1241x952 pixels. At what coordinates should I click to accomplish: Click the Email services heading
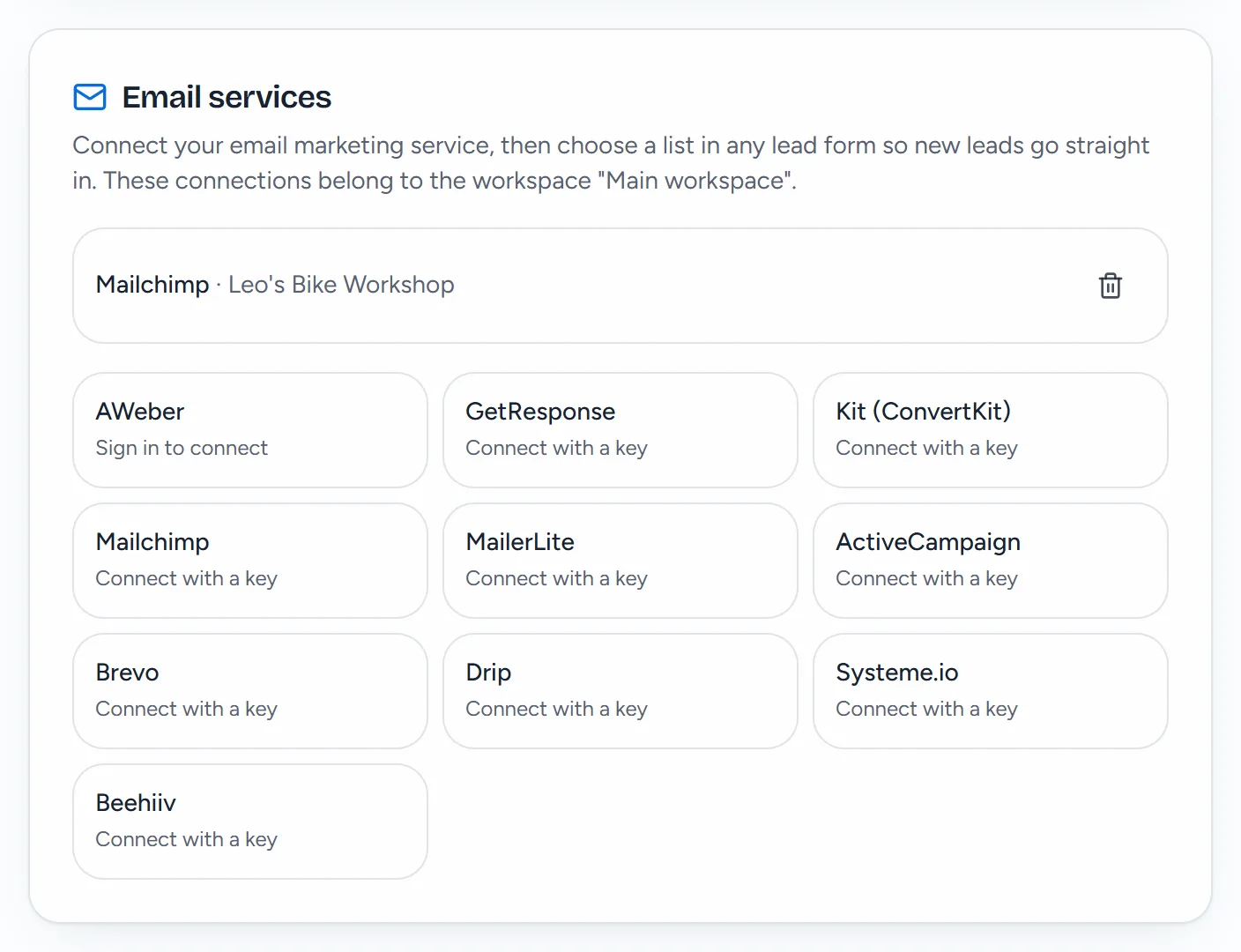(227, 97)
